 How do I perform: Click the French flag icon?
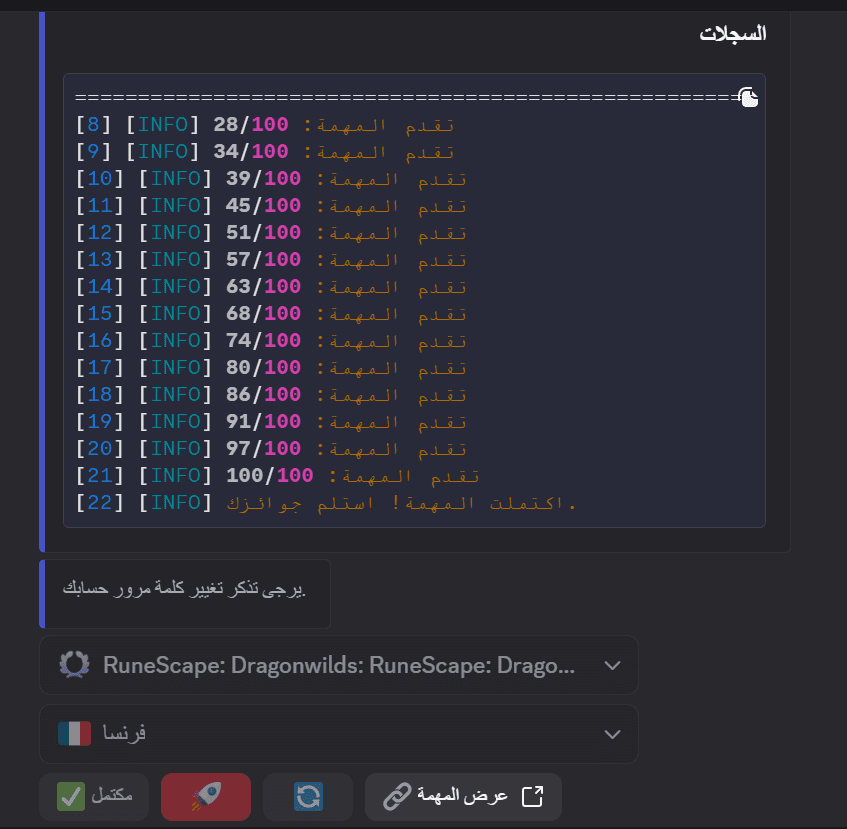point(75,734)
